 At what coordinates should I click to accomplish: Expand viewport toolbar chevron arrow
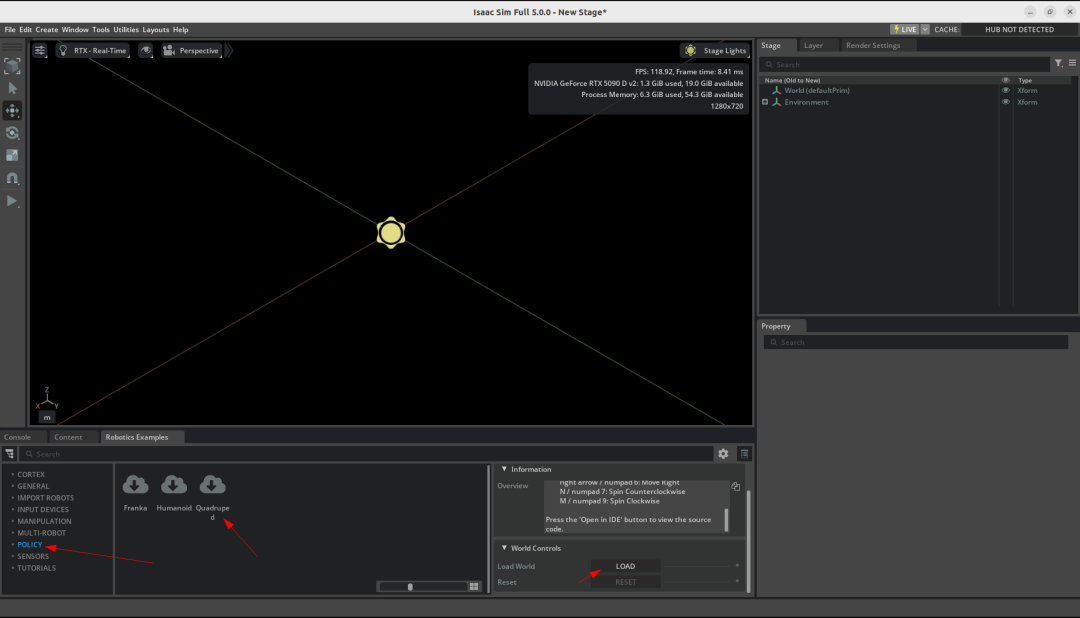click(x=229, y=50)
